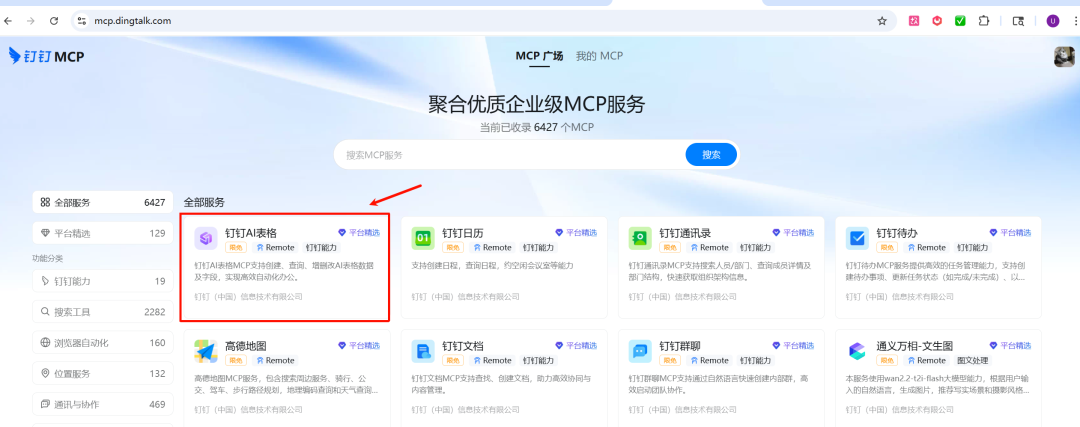
Task: Click the 当前已收录 6427 个MCP text
Action: click(x=537, y=127)
